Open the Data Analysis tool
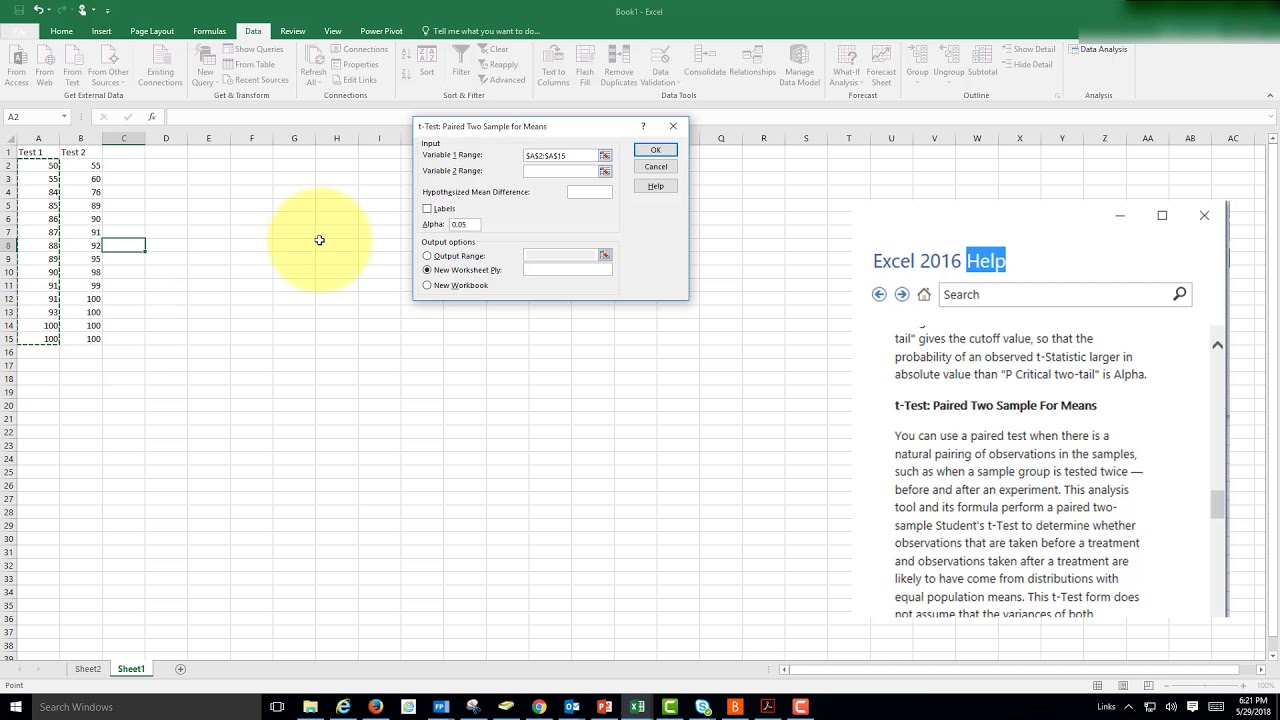Screen dimensions: 1280x720 click(x=1098, y=49)
